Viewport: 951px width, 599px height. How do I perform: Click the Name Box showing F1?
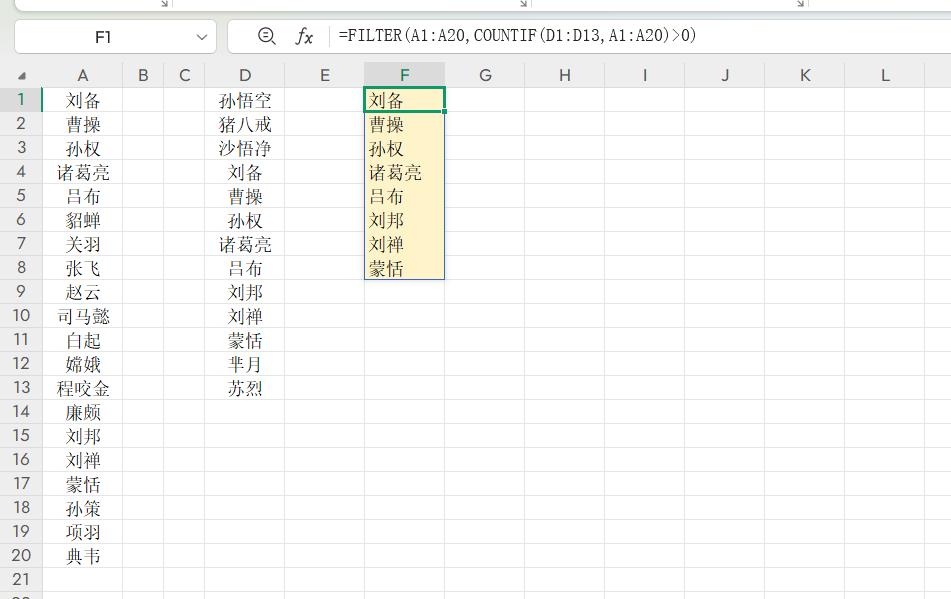pos(110,36)
